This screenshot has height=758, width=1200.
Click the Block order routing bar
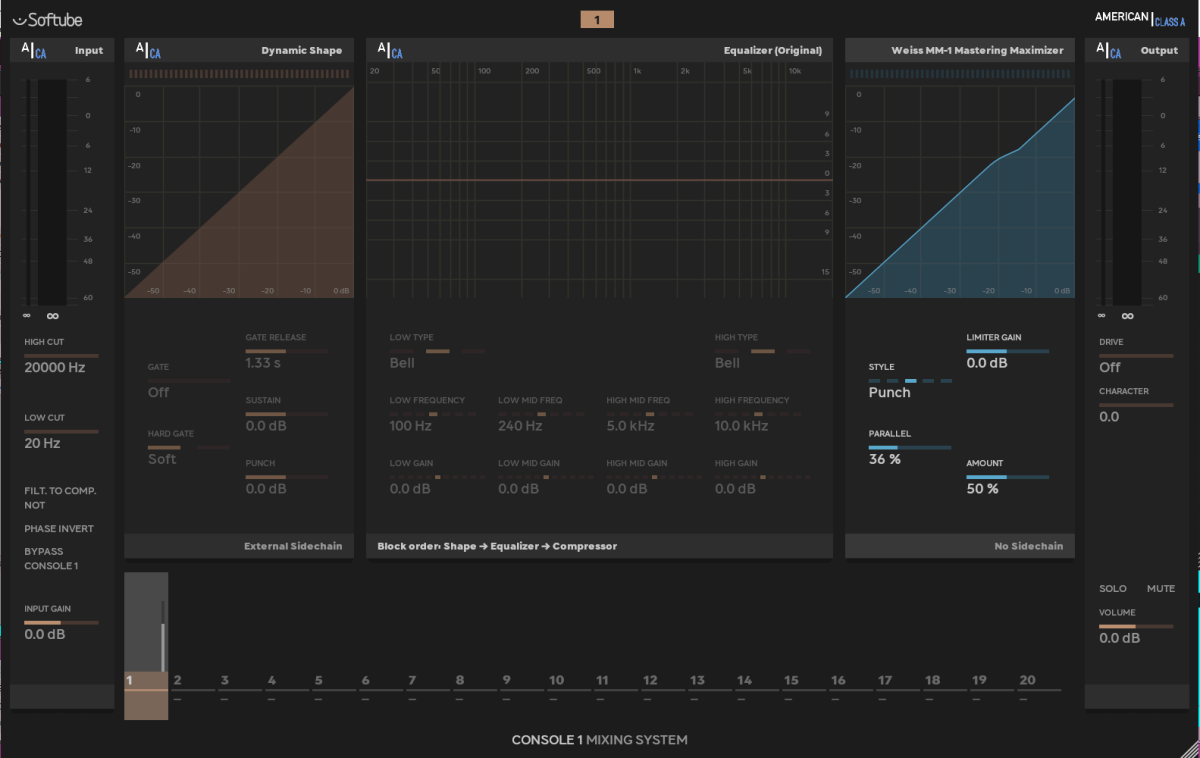coord(599,546)
